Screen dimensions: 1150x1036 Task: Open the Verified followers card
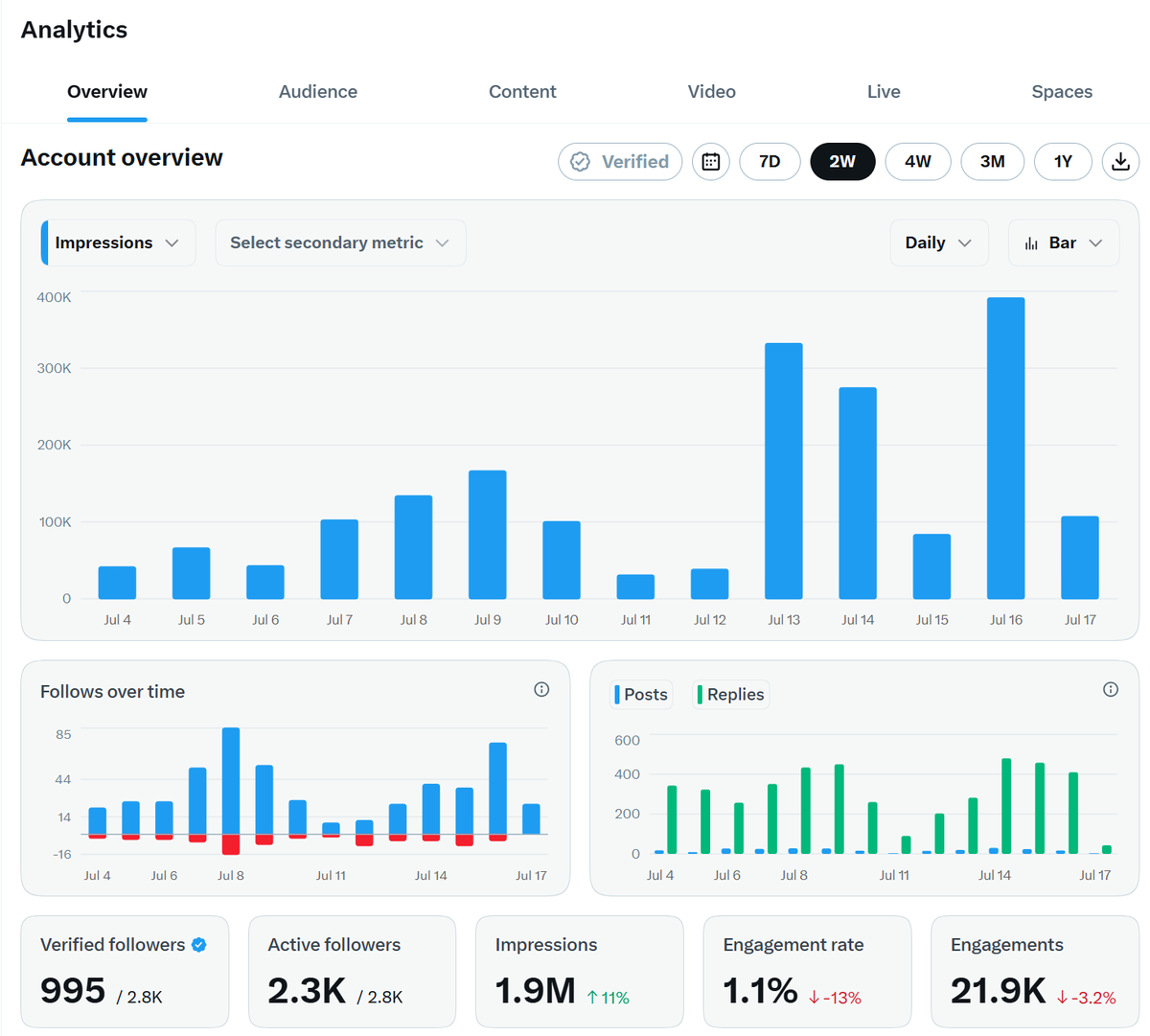125,972
